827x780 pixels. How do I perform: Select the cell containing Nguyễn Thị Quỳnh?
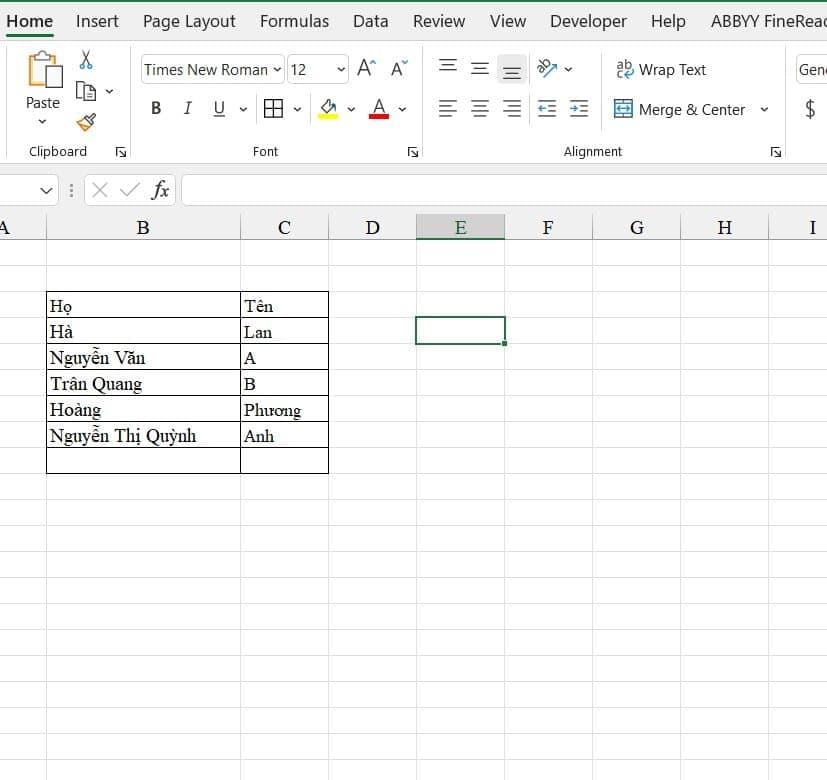pyautogui.click(x=143, y=436)
